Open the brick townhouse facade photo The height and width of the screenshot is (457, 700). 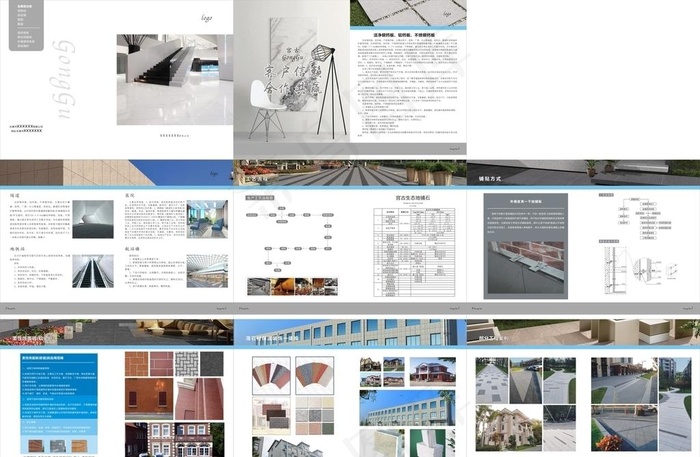(x=175, y=439)
